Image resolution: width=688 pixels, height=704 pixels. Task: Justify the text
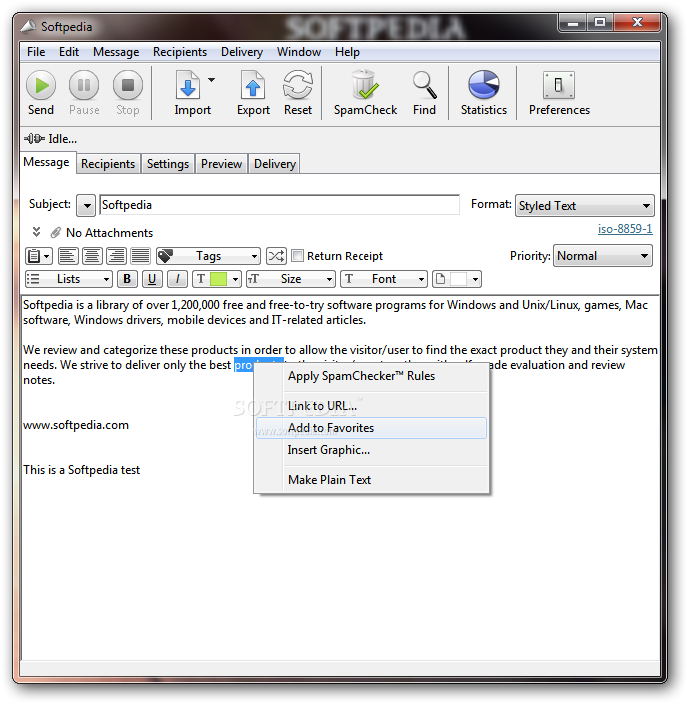pyautogui.click(x=141, y=256)
